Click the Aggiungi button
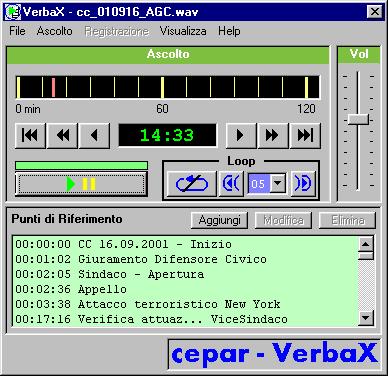The width and height of the screenshot is (388, 376). [219, 220]
